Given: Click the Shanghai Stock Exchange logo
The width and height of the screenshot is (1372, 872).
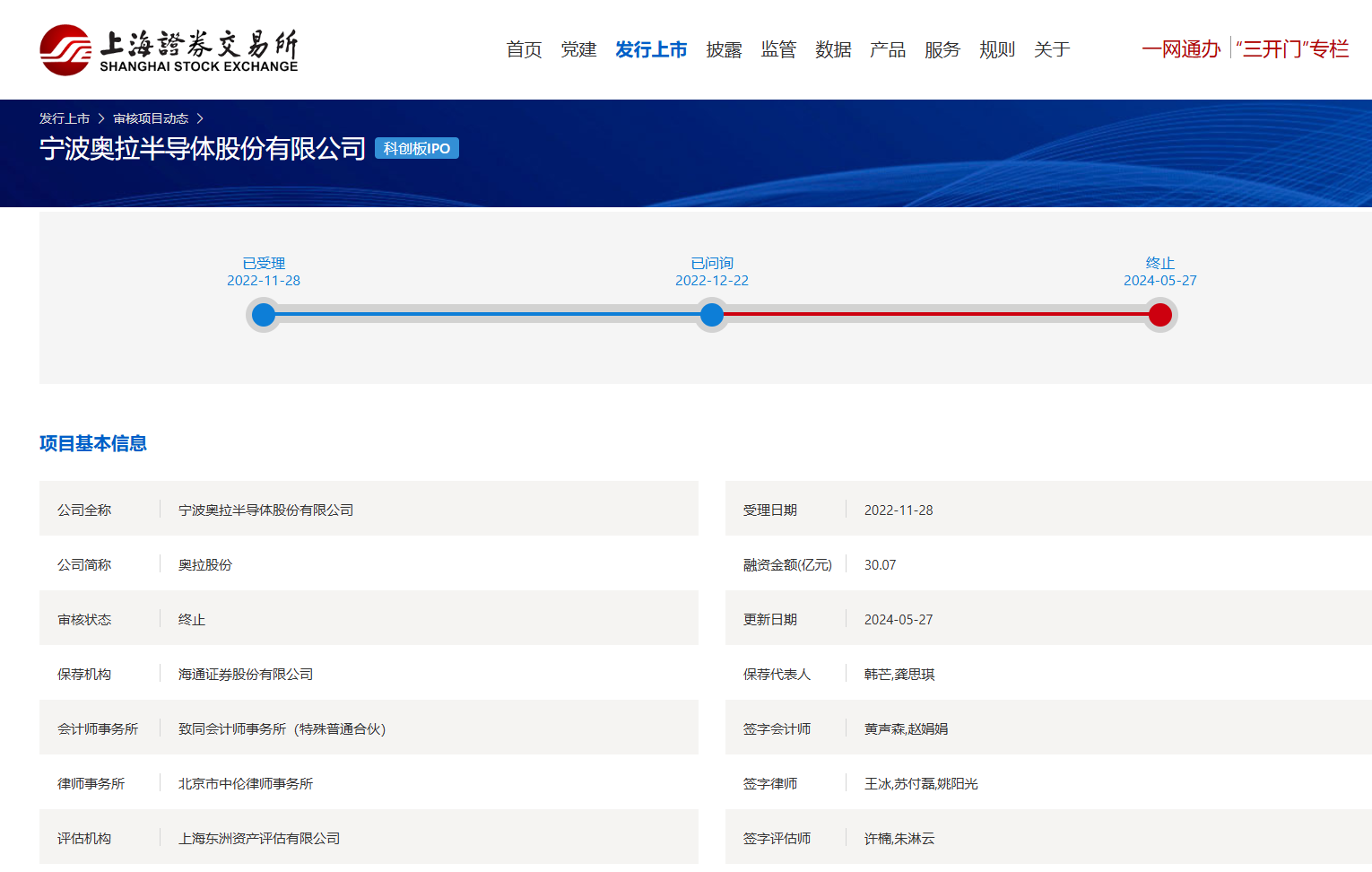Looking at the screenshot, I should tap(169, 50).
